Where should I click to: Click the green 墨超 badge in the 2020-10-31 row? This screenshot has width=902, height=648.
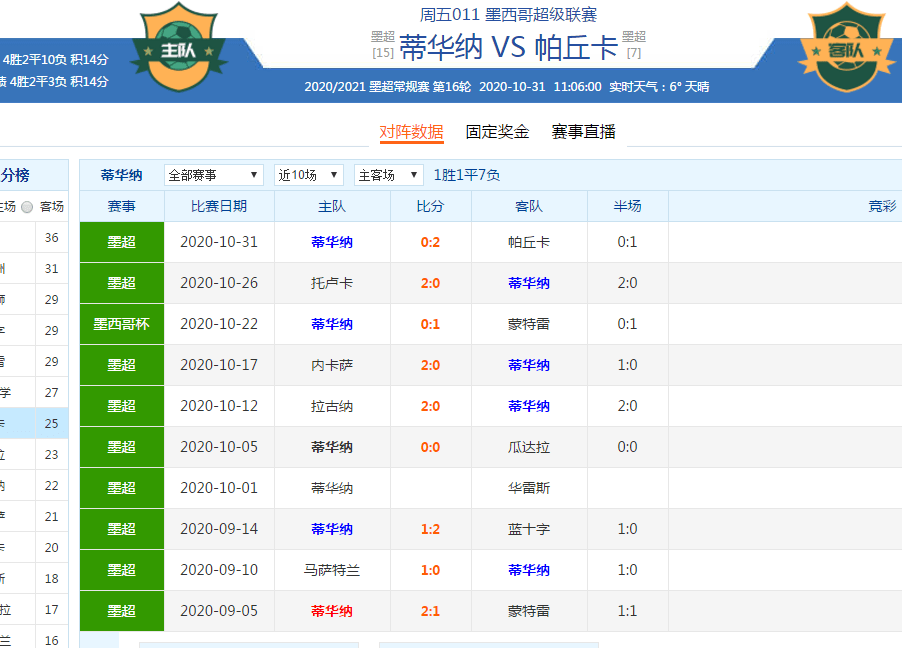(x=121, y=241)
